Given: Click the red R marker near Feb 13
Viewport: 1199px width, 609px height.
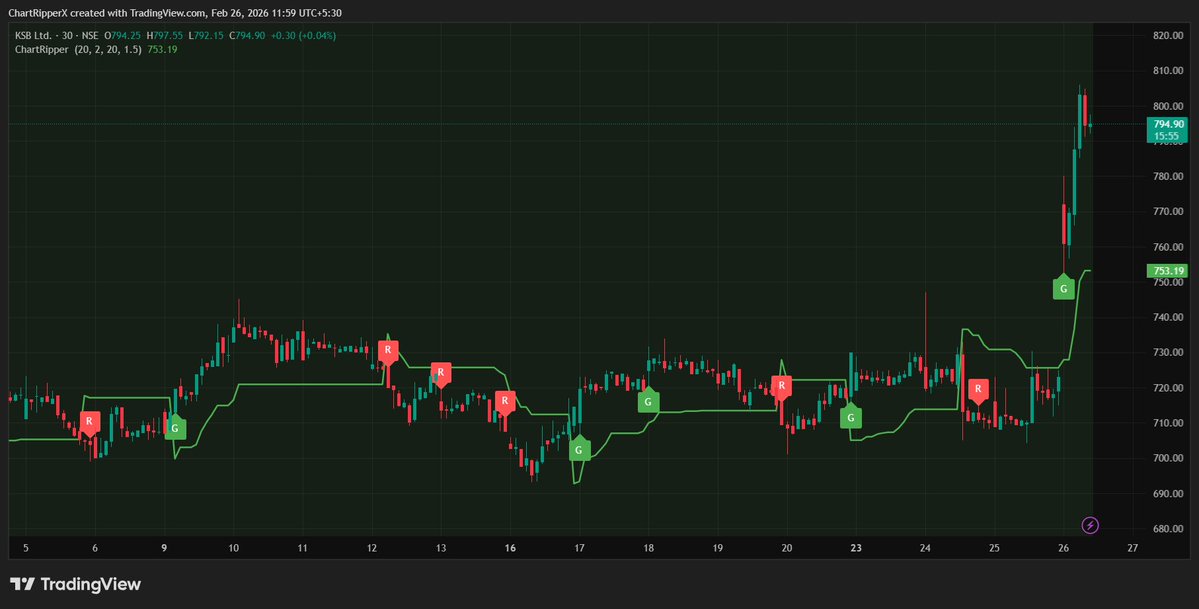Looking at the screenshot, I should coord(441,373).
